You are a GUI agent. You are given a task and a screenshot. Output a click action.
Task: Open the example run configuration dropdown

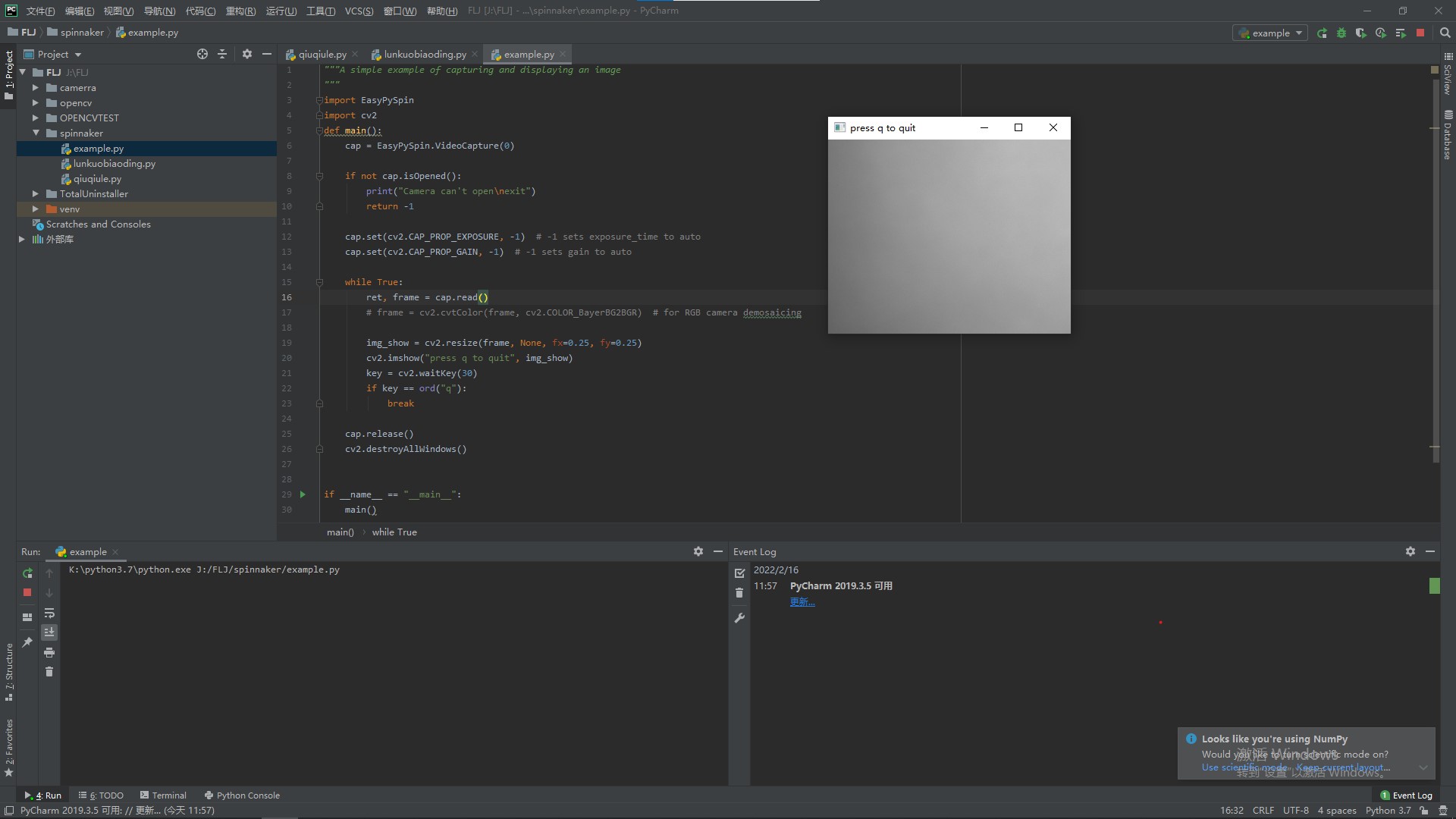(1271, 33)
